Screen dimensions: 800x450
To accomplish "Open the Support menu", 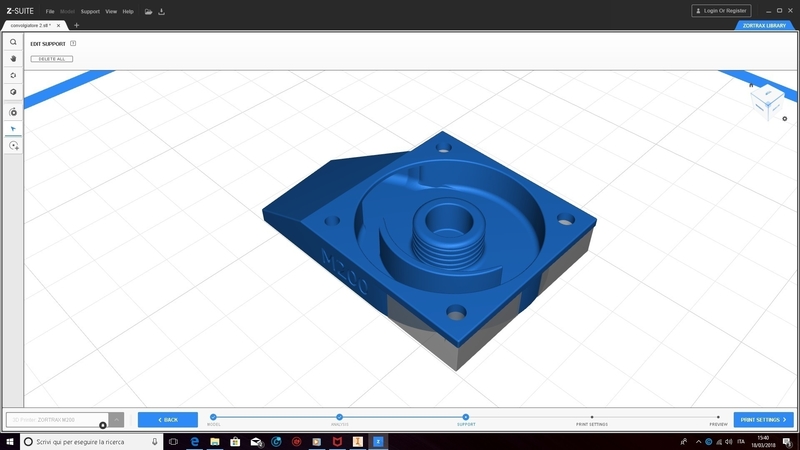I will pos(90,11).
